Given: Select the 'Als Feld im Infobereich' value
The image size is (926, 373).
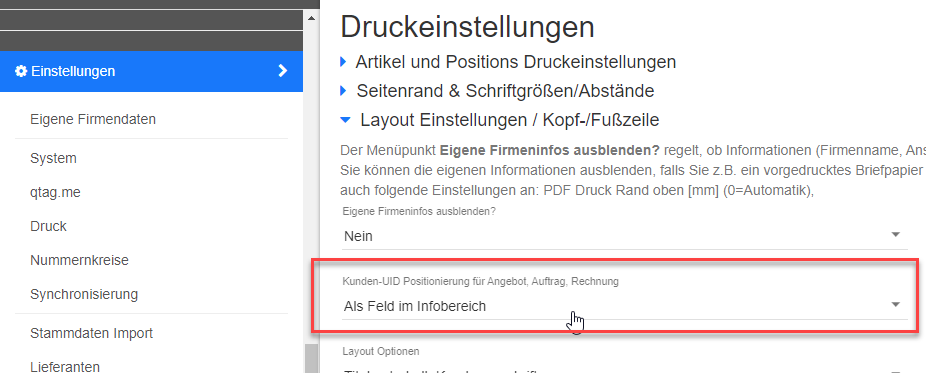Looking at the screenshot, I should [x=415, y=306].
